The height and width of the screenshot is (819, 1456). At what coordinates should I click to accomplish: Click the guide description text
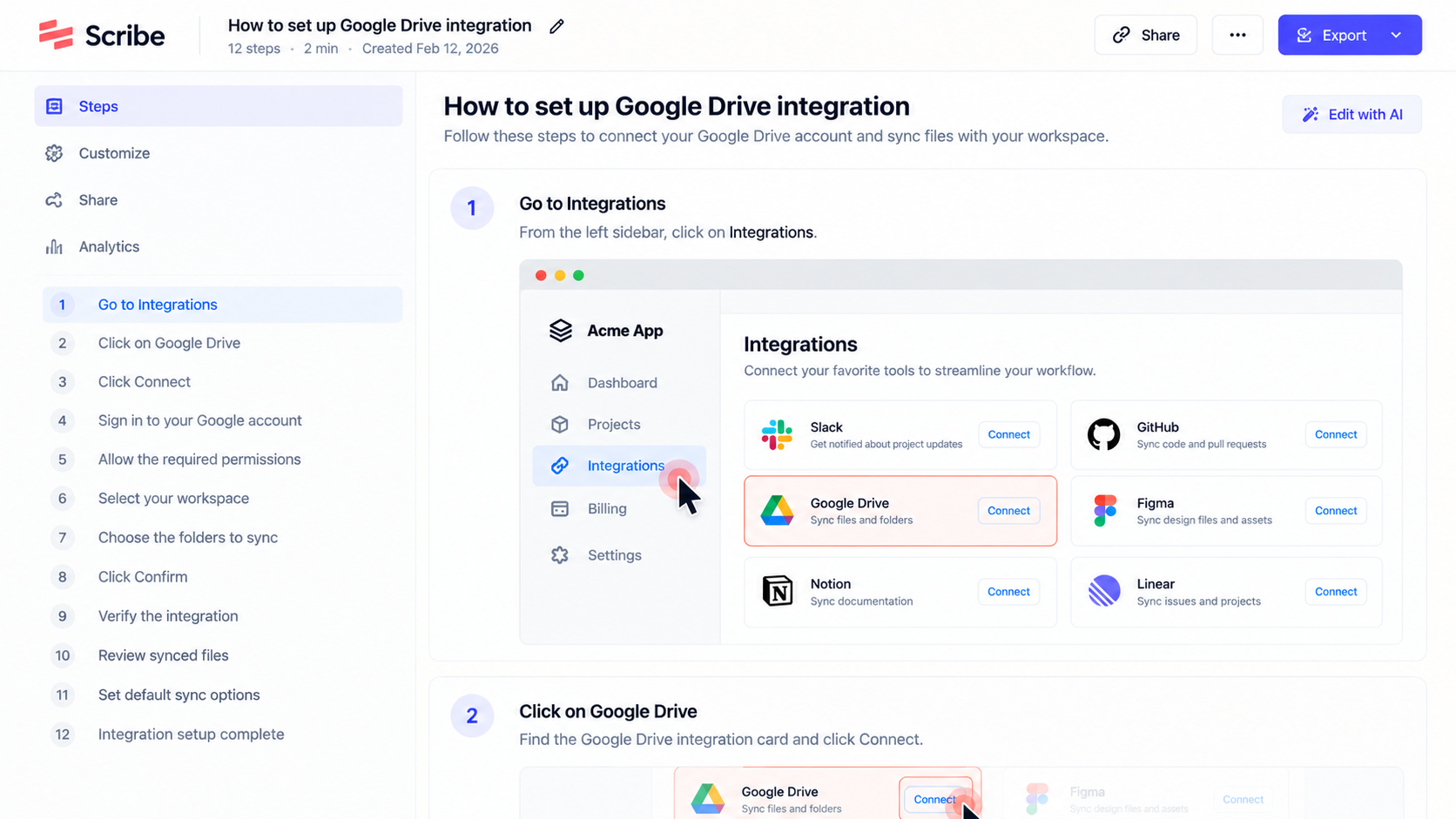coord(776,137)
